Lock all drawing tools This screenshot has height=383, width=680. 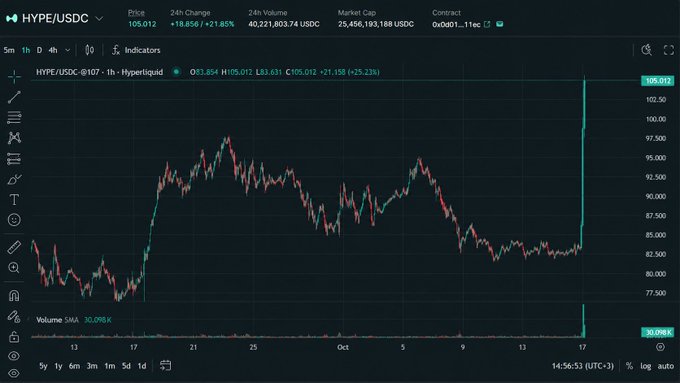click(x=14, y=336)
